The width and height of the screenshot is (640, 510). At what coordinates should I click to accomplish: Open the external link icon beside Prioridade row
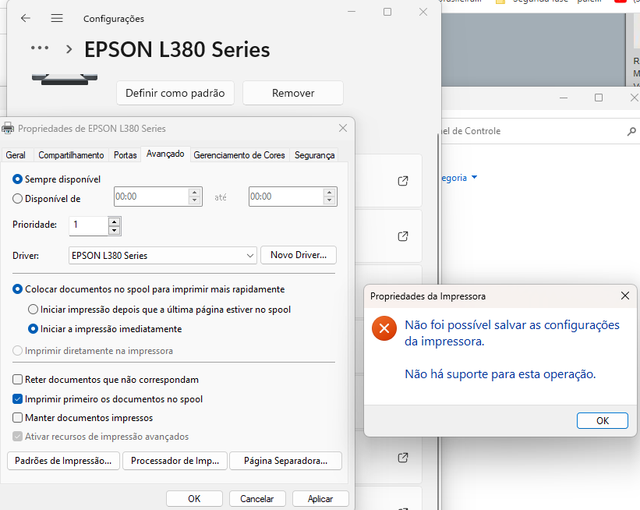[x=403, y=236]
